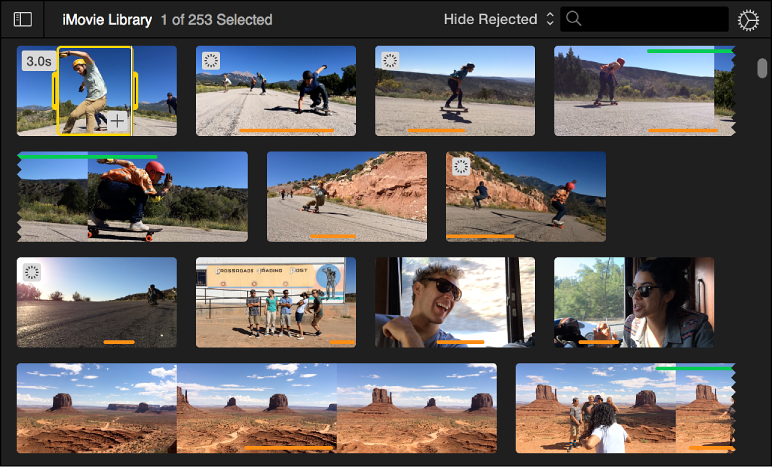Image resolution: width=772 pixels, height=468 pixels.
Task: Click the iMovie Library title
Action: [x=107, y=20]
